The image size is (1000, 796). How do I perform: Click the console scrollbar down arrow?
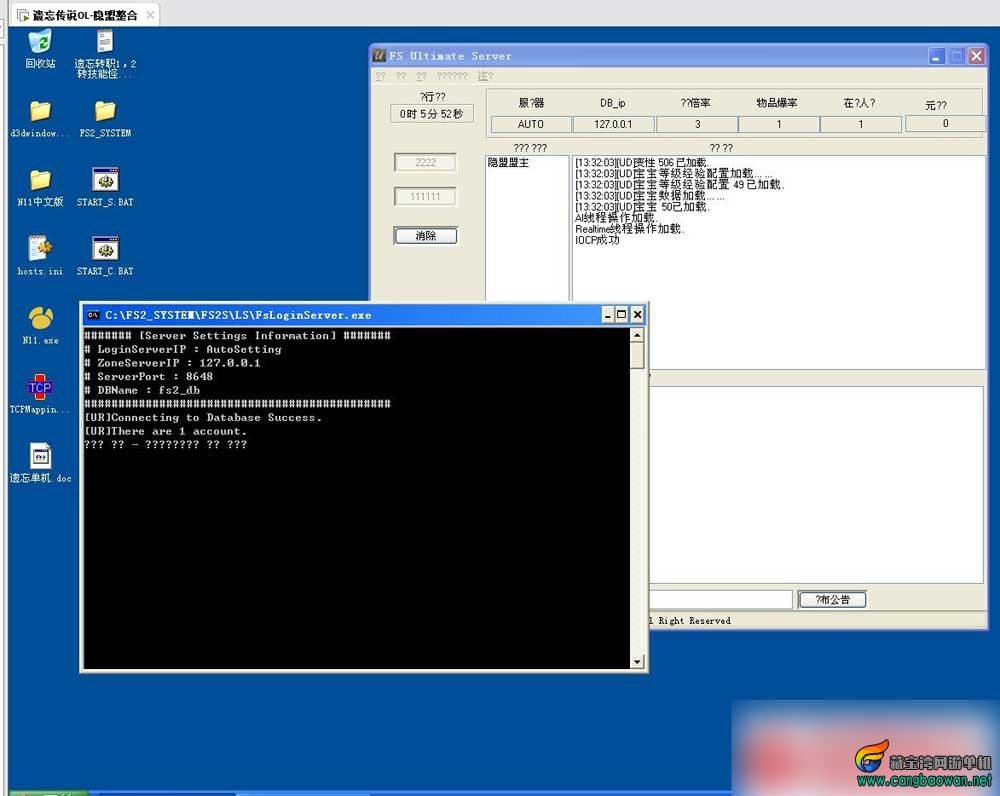[x=636, y=661]
